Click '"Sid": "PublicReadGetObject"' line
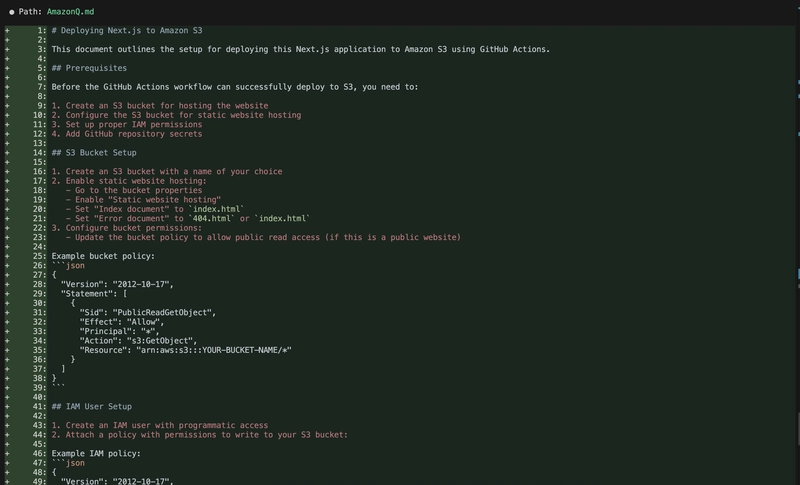 [x=148, y=313]
